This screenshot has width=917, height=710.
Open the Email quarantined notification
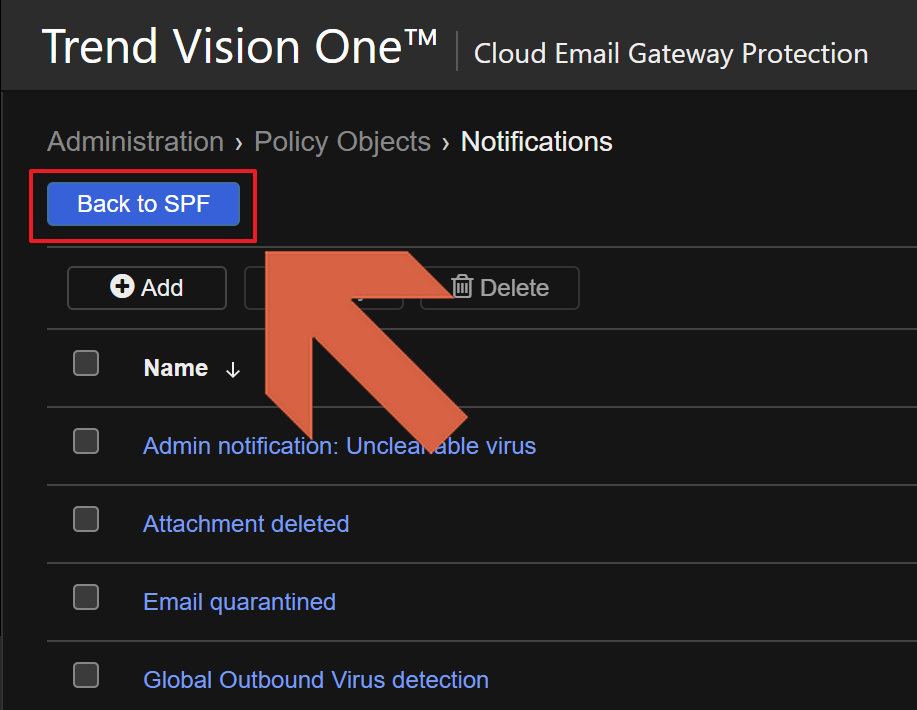(x=239, y=602)
